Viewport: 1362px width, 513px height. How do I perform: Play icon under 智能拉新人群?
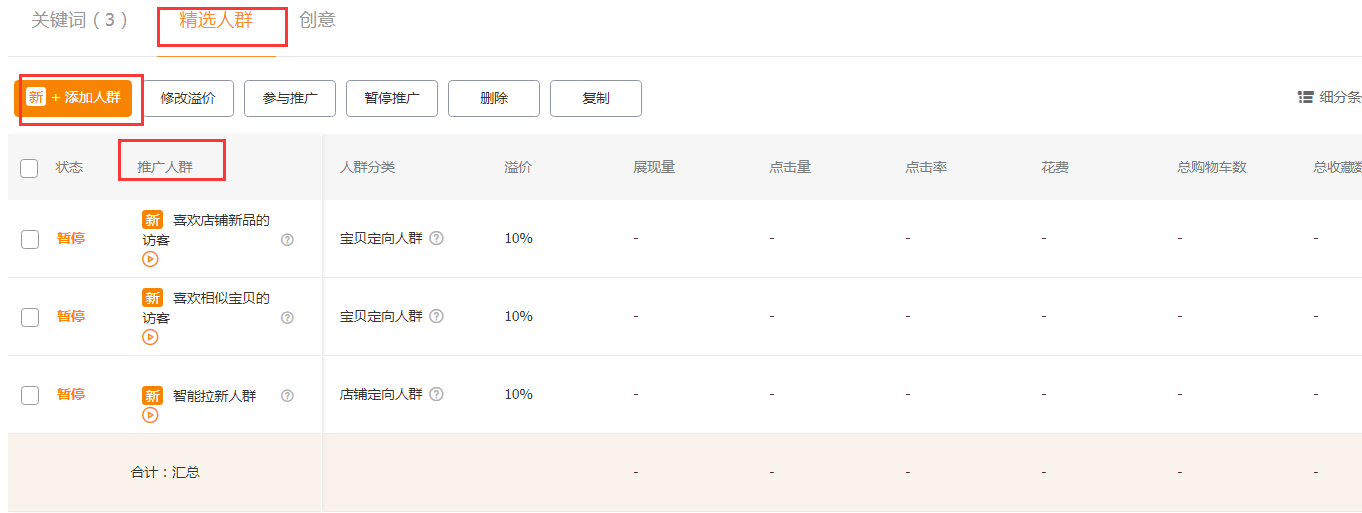click(x=150, y=415)
